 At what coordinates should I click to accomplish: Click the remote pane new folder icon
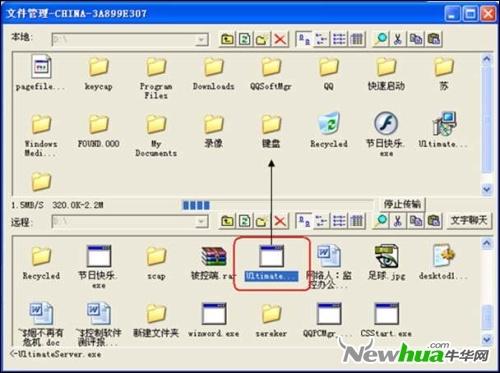[262, 221]
